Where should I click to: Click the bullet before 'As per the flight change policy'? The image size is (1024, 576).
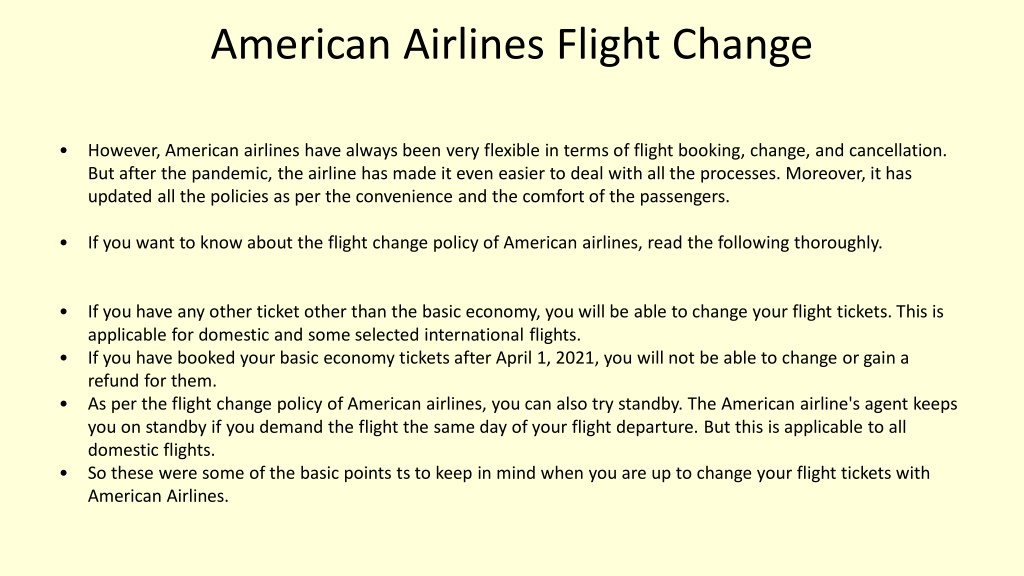(x=63, y=404)
